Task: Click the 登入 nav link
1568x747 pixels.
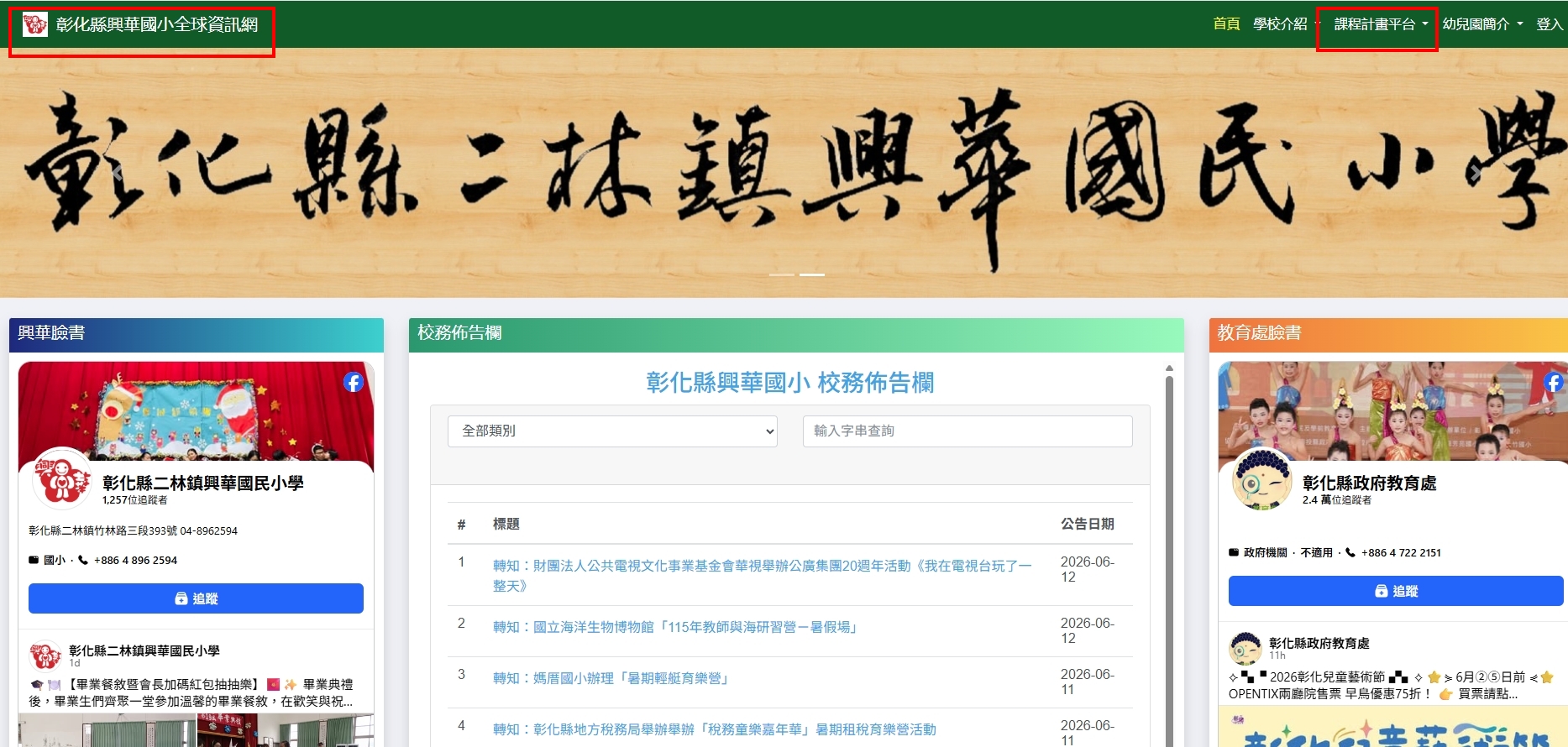Action: tap(1550, 24)
